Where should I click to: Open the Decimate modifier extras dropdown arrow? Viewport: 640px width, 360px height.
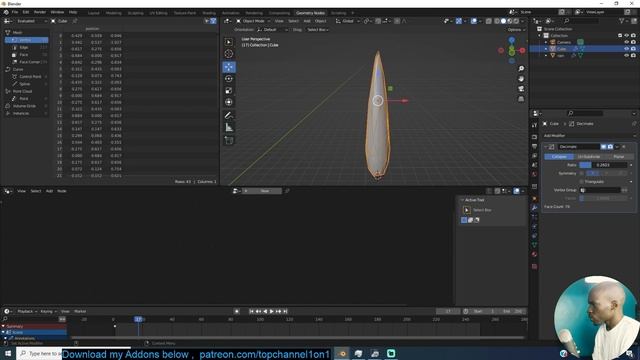[x=617, y=147]
